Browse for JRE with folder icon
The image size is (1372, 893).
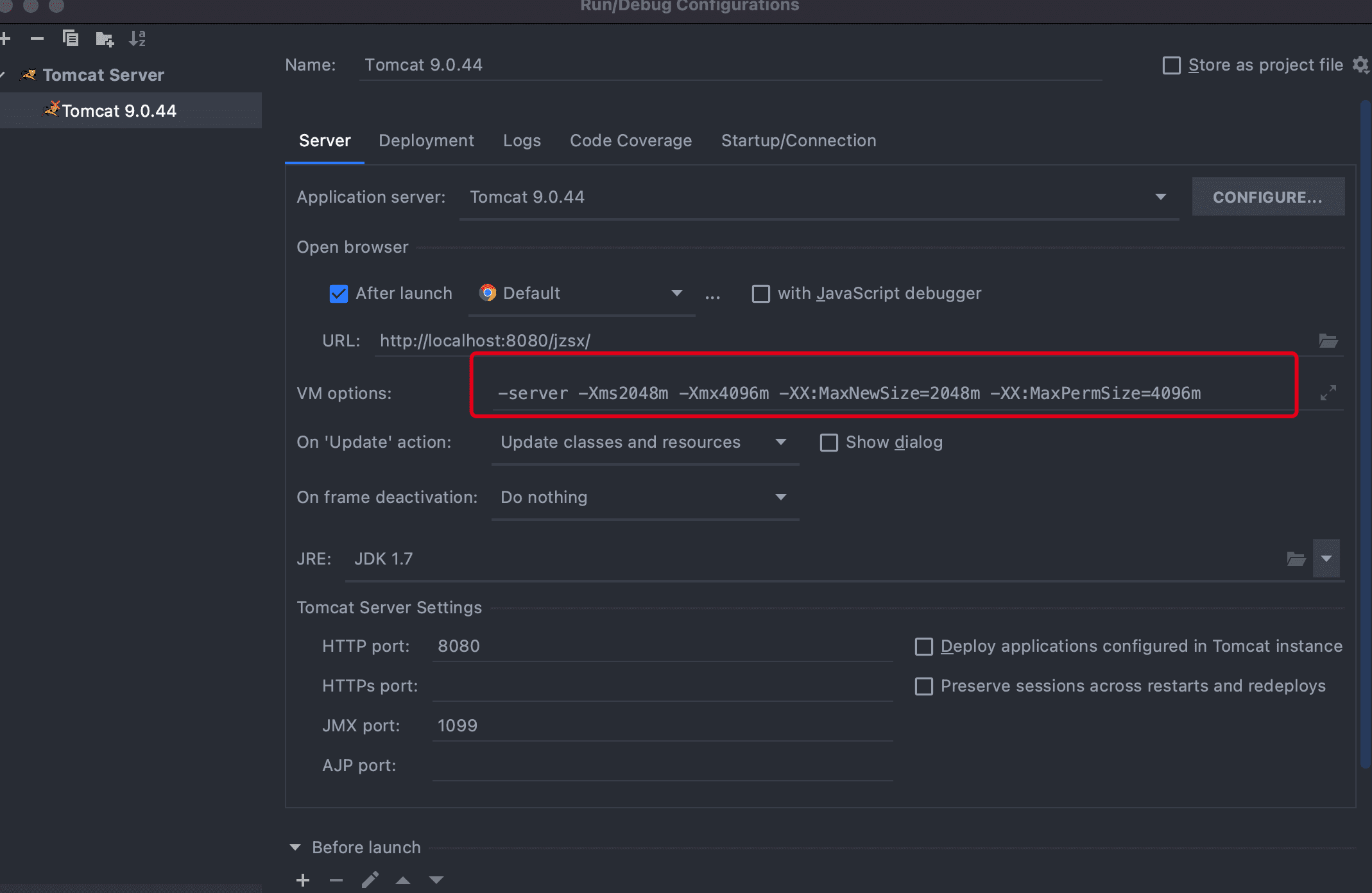click(1296, 559)
